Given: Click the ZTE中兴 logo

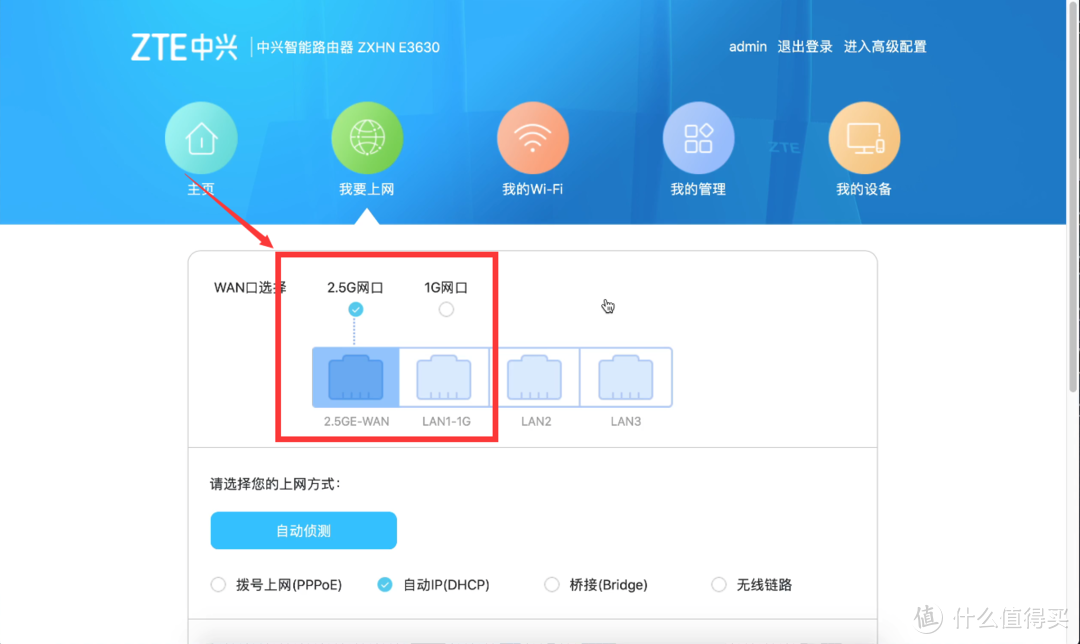Looking at the screenshot, I should (x=185, y=46).
